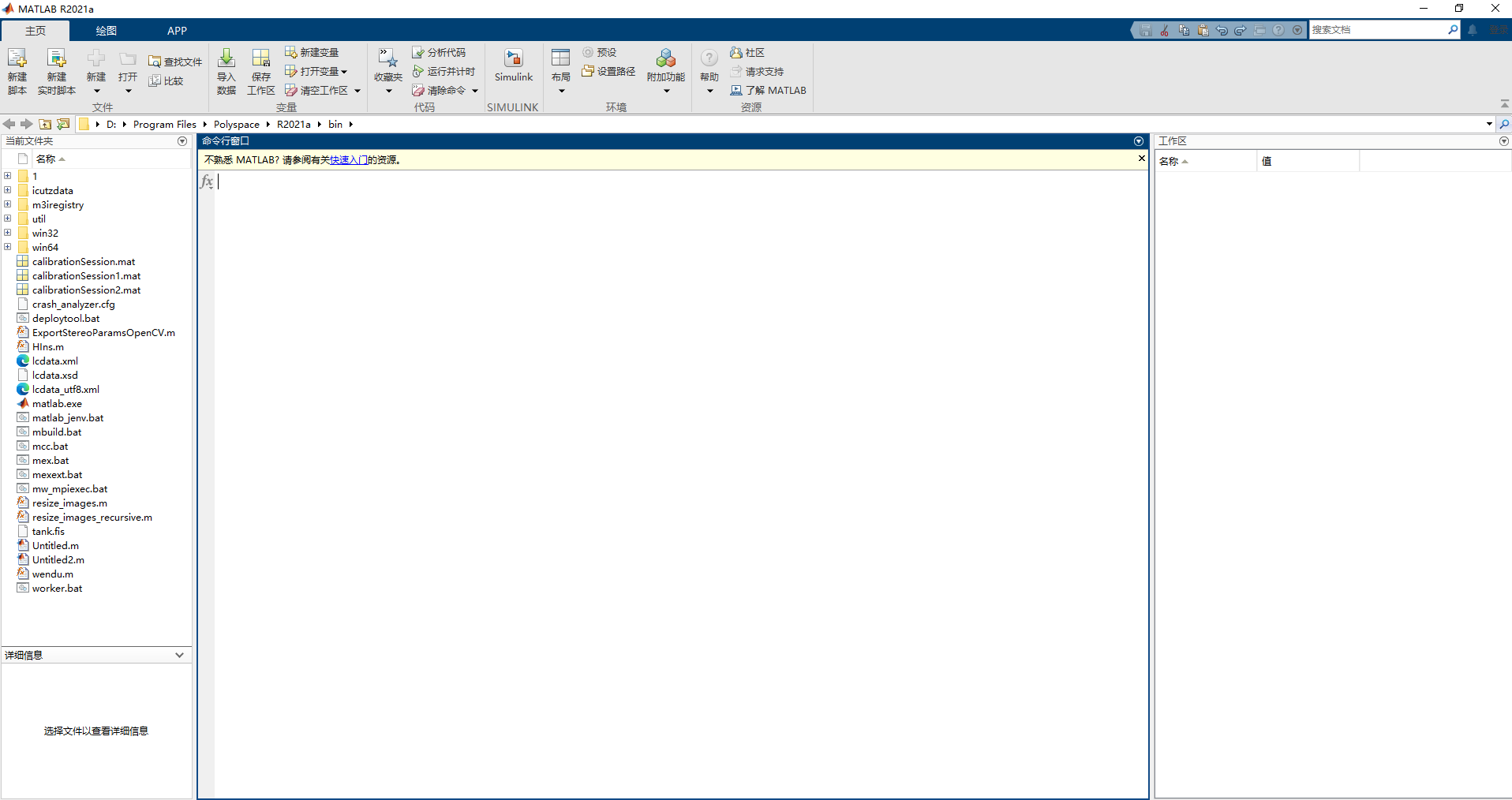Select lcdata_utf8.xml file
Viewport: 1512px width, 800px height.
65,389
